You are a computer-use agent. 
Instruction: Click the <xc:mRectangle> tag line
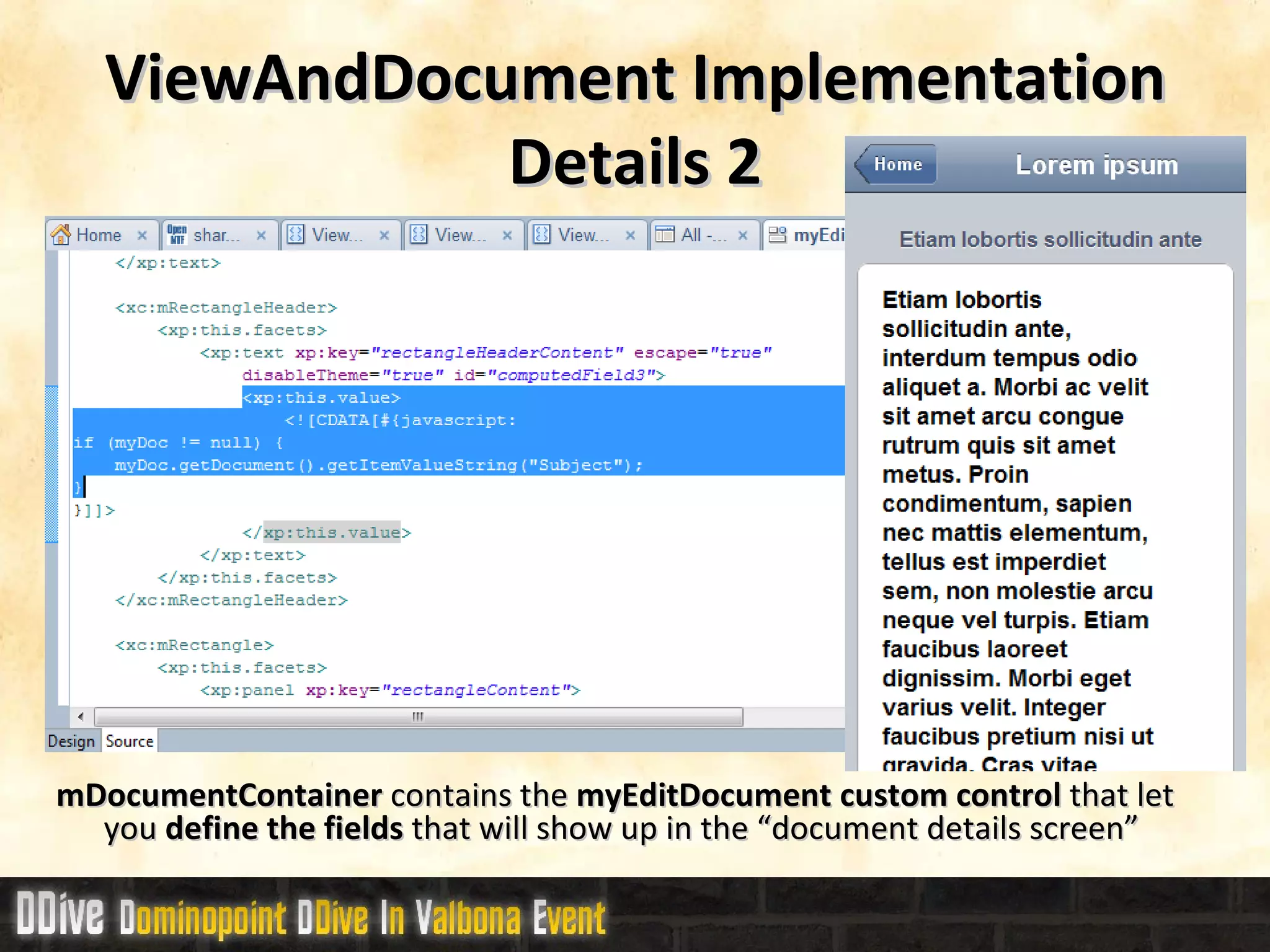(194, 645)
